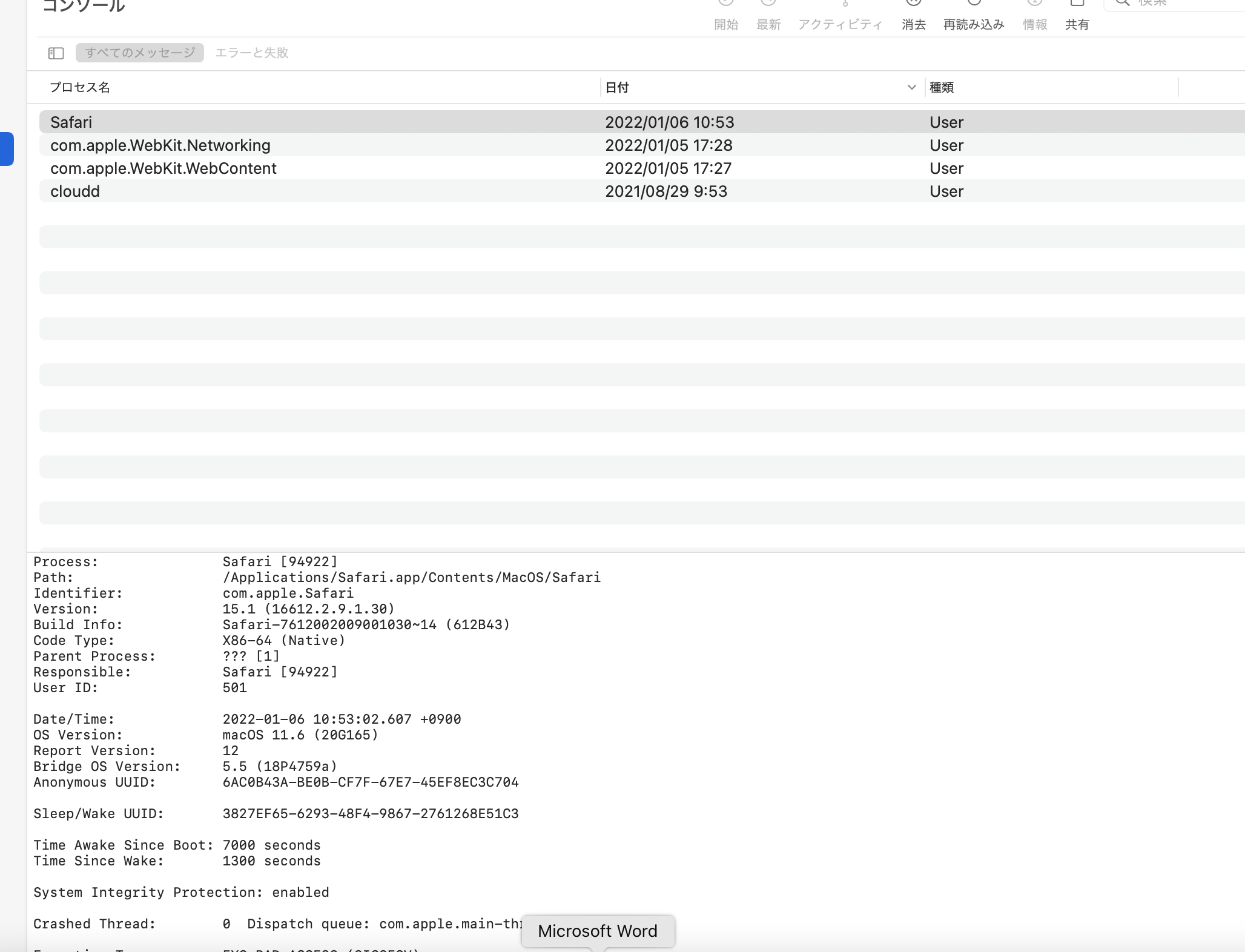Select the すべてのメッセージ filter

tap(140, 53)
